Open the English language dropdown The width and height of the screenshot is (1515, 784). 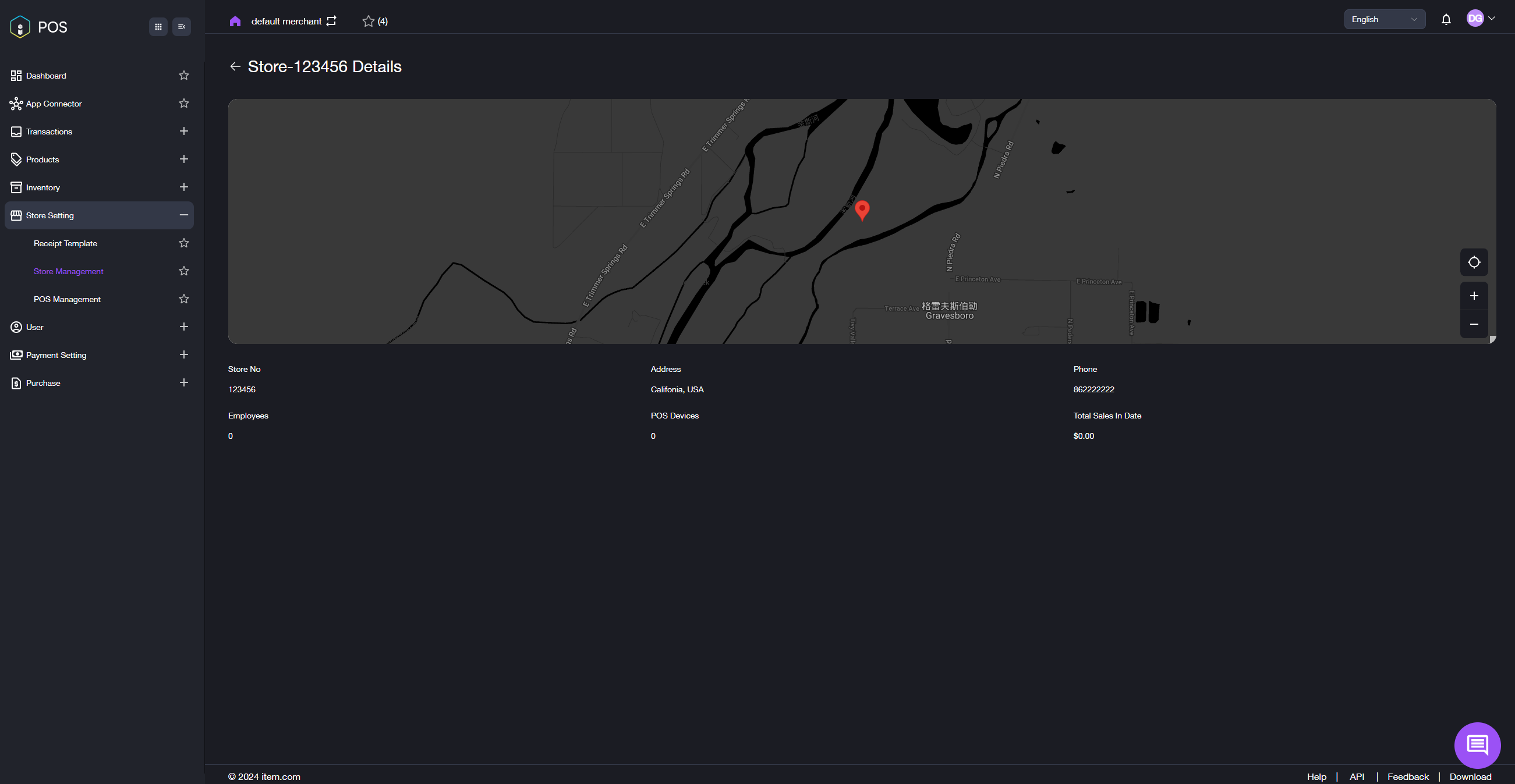click(x=1384, y=19)
